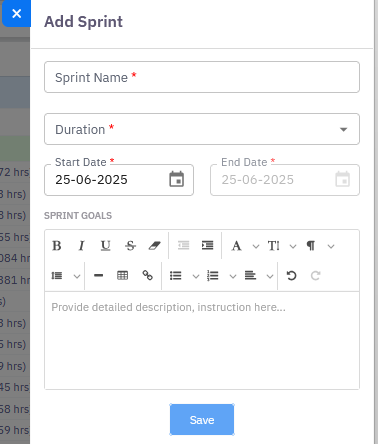This screenshot has width=378, height=444.
Task: Click into the Sprint Goals description area
Action: [x=202, y=340]
